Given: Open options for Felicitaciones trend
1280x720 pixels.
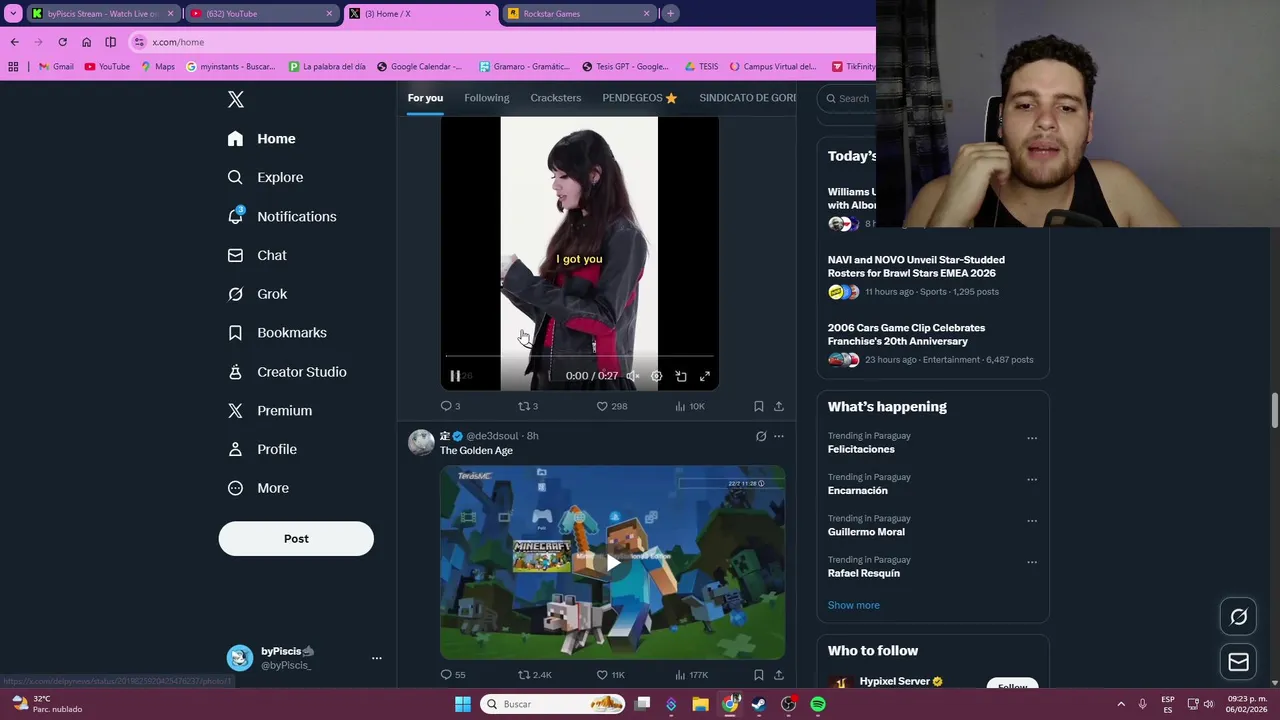Looking at the screenshot, I should (1032, 438).
